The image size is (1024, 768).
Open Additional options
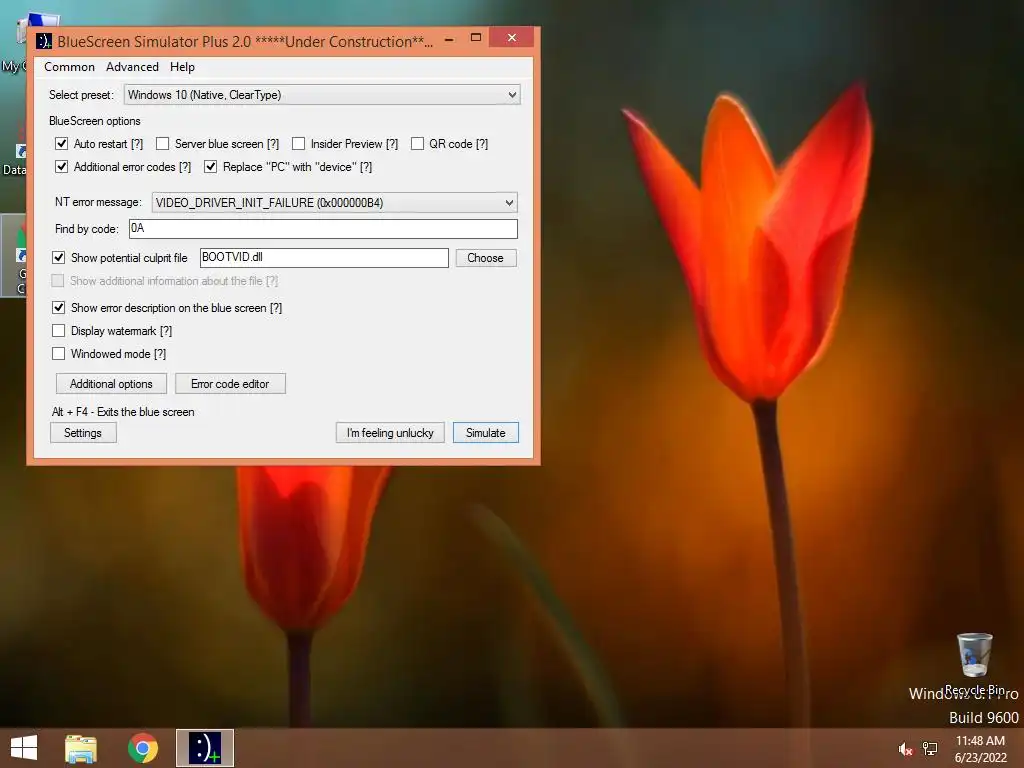click(x=111, y=384)
